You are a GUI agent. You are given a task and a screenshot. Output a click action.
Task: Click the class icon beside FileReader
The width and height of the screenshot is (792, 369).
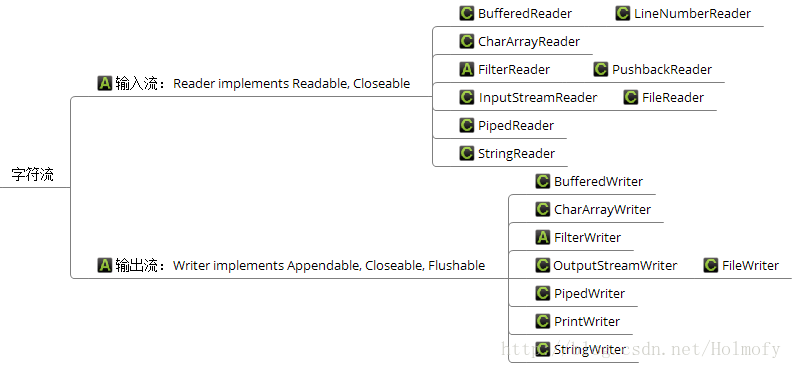click(631, 97)
